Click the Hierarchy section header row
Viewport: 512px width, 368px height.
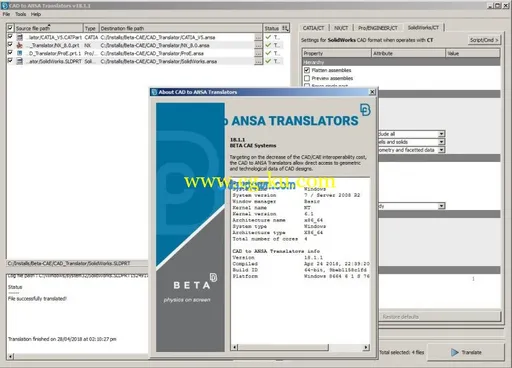click(x=401, y=62)
